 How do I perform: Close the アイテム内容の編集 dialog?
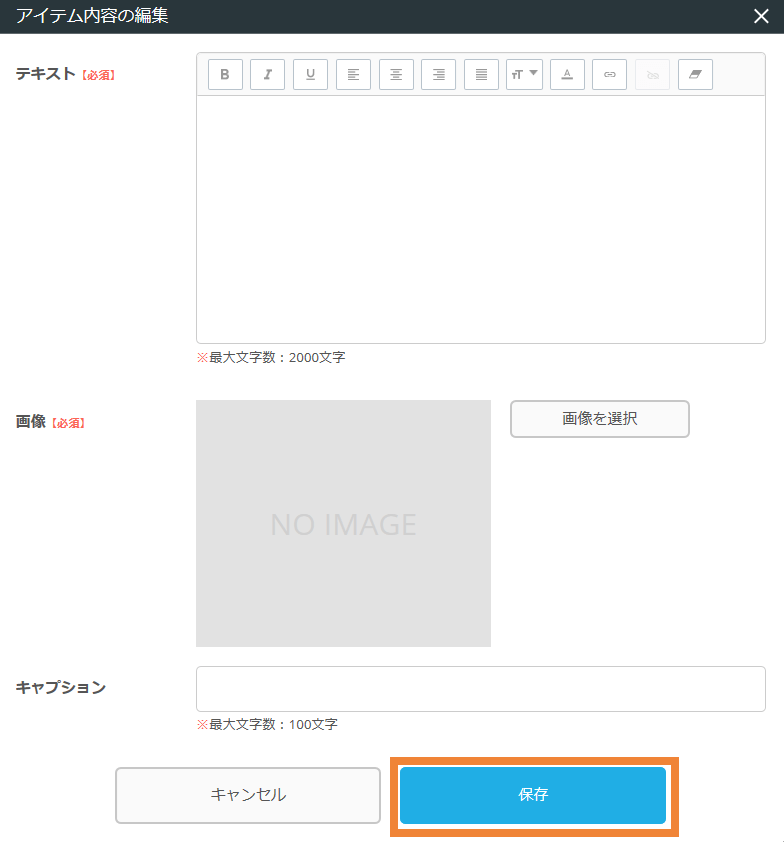point(761,16)
